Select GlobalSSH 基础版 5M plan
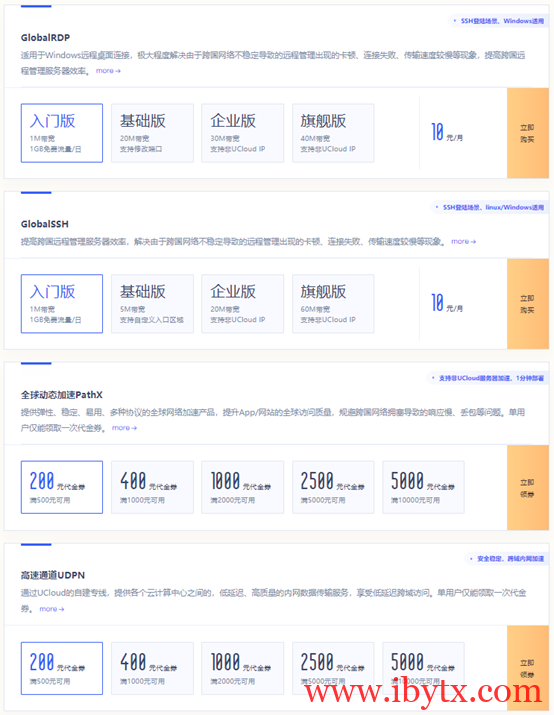 pyautogui.click(x=152, y=304)
